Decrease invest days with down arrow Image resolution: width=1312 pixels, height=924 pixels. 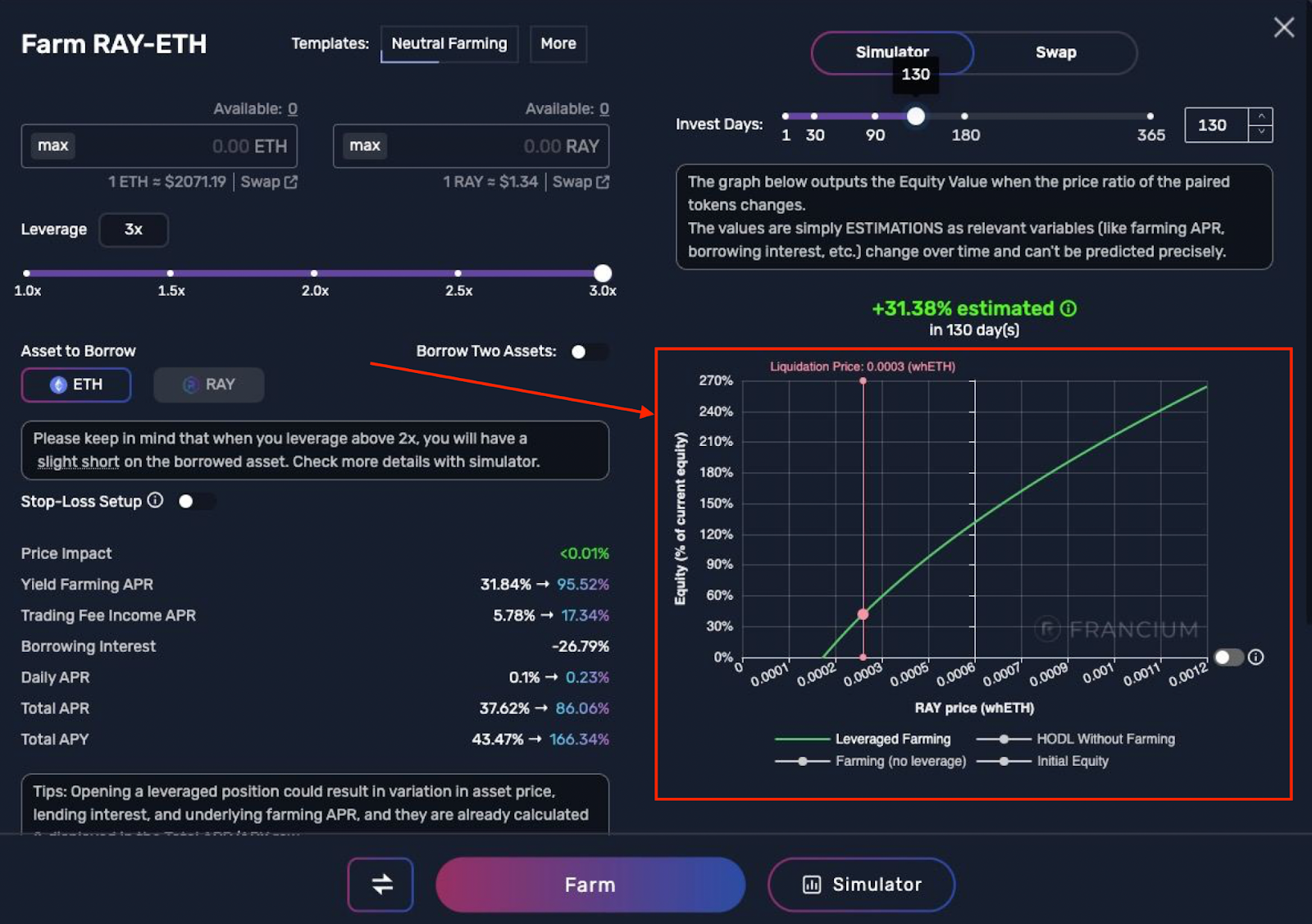pos(1261,133)
